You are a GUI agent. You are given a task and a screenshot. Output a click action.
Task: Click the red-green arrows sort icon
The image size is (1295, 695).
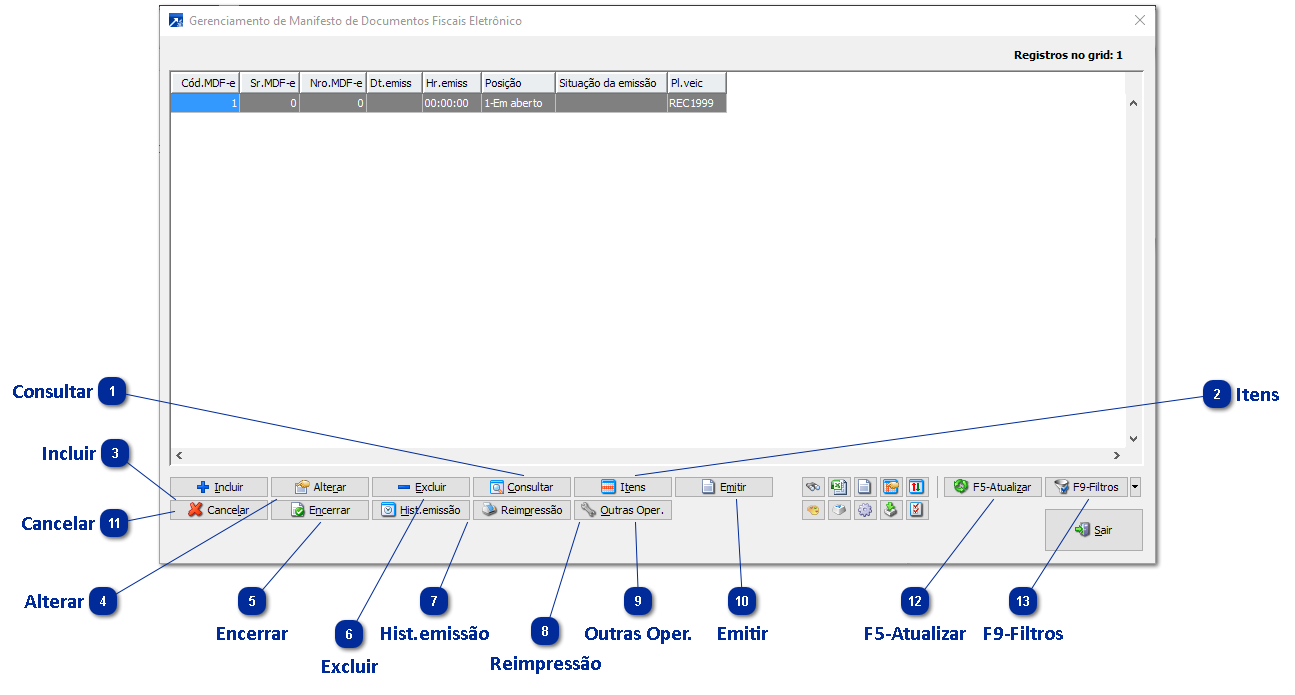click(x=918, y=487)
